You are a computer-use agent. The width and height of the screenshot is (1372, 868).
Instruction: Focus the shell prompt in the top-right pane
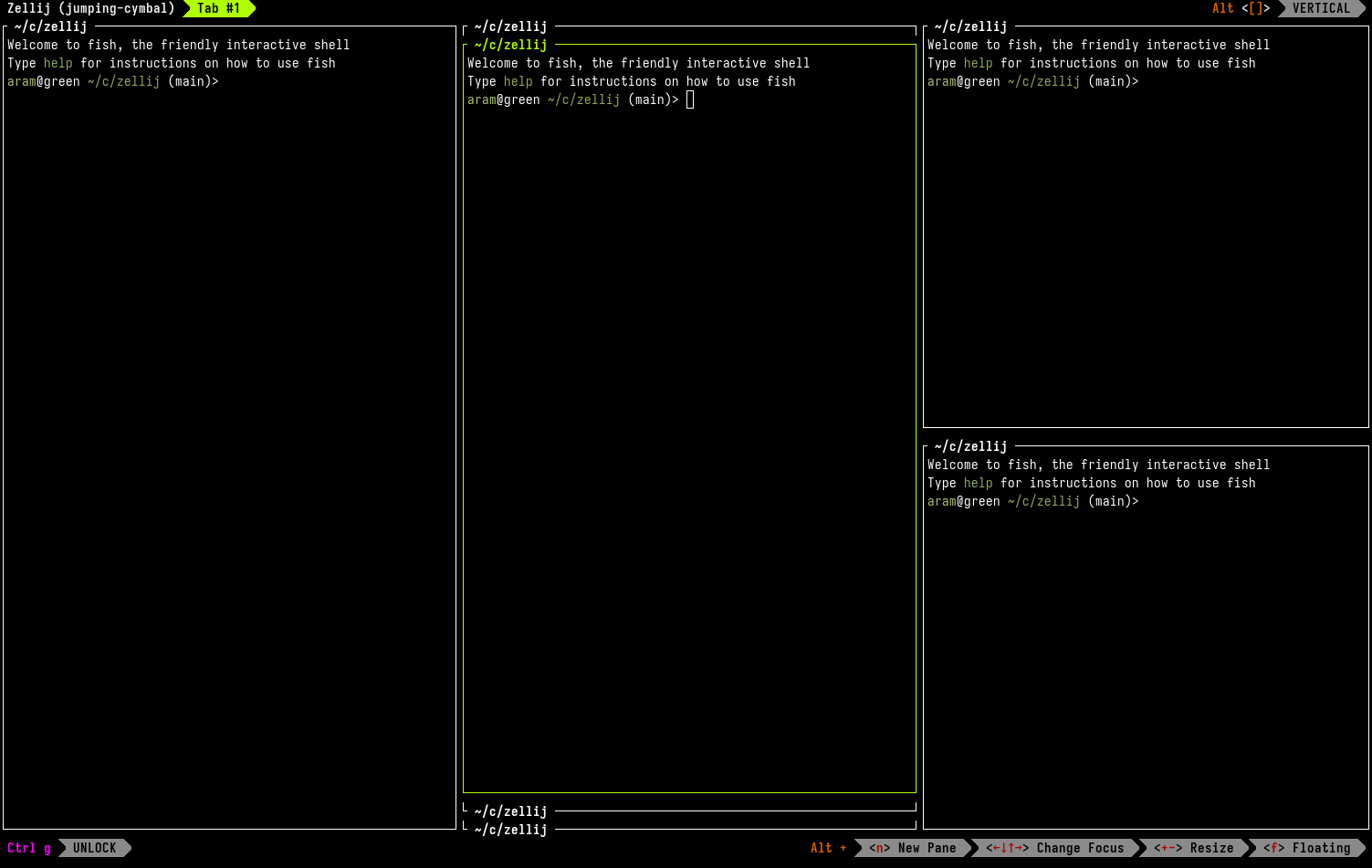[1033, 81]
